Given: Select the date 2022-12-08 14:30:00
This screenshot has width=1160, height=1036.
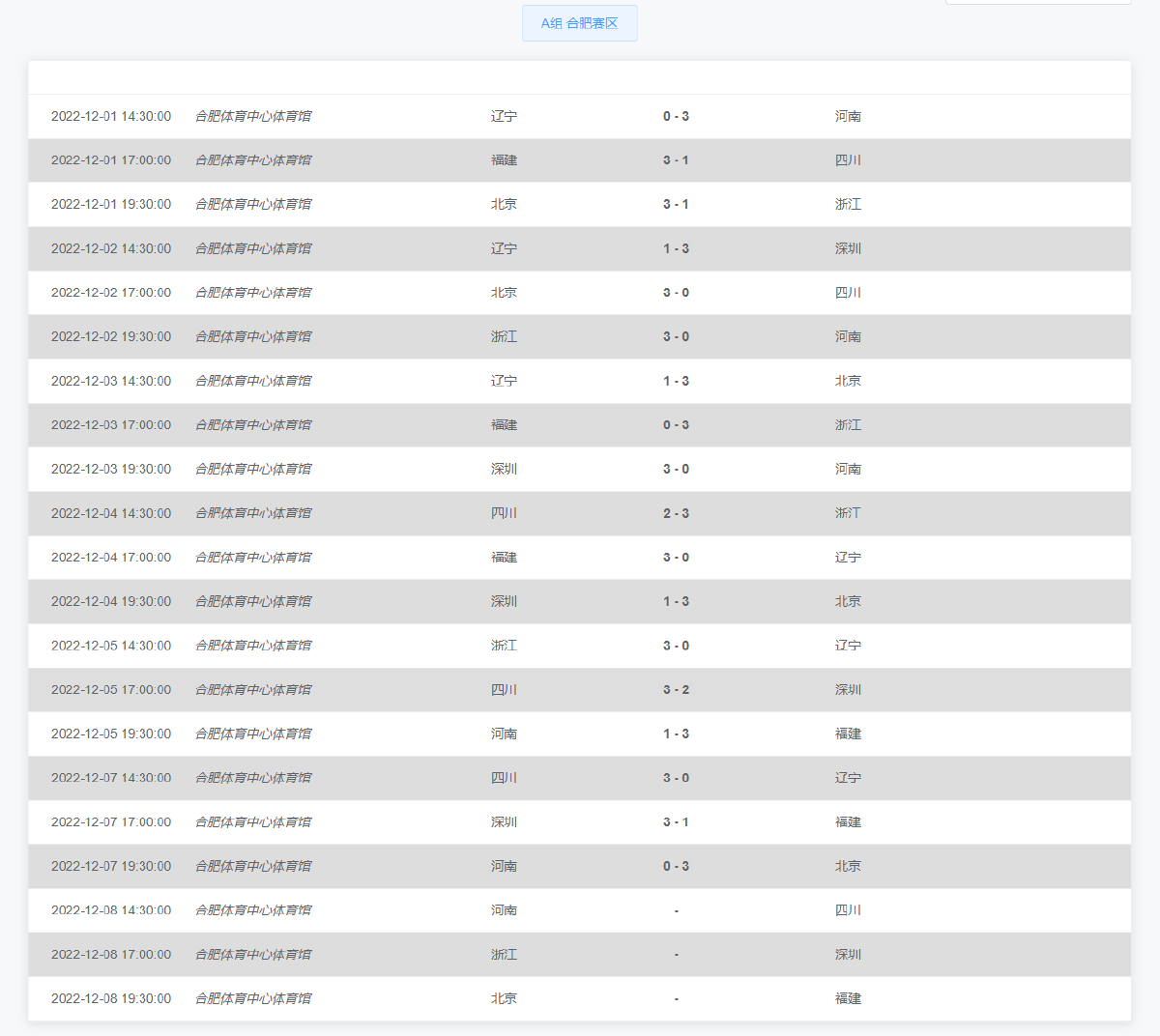Looking at the screenshot, I should [111, 910].
